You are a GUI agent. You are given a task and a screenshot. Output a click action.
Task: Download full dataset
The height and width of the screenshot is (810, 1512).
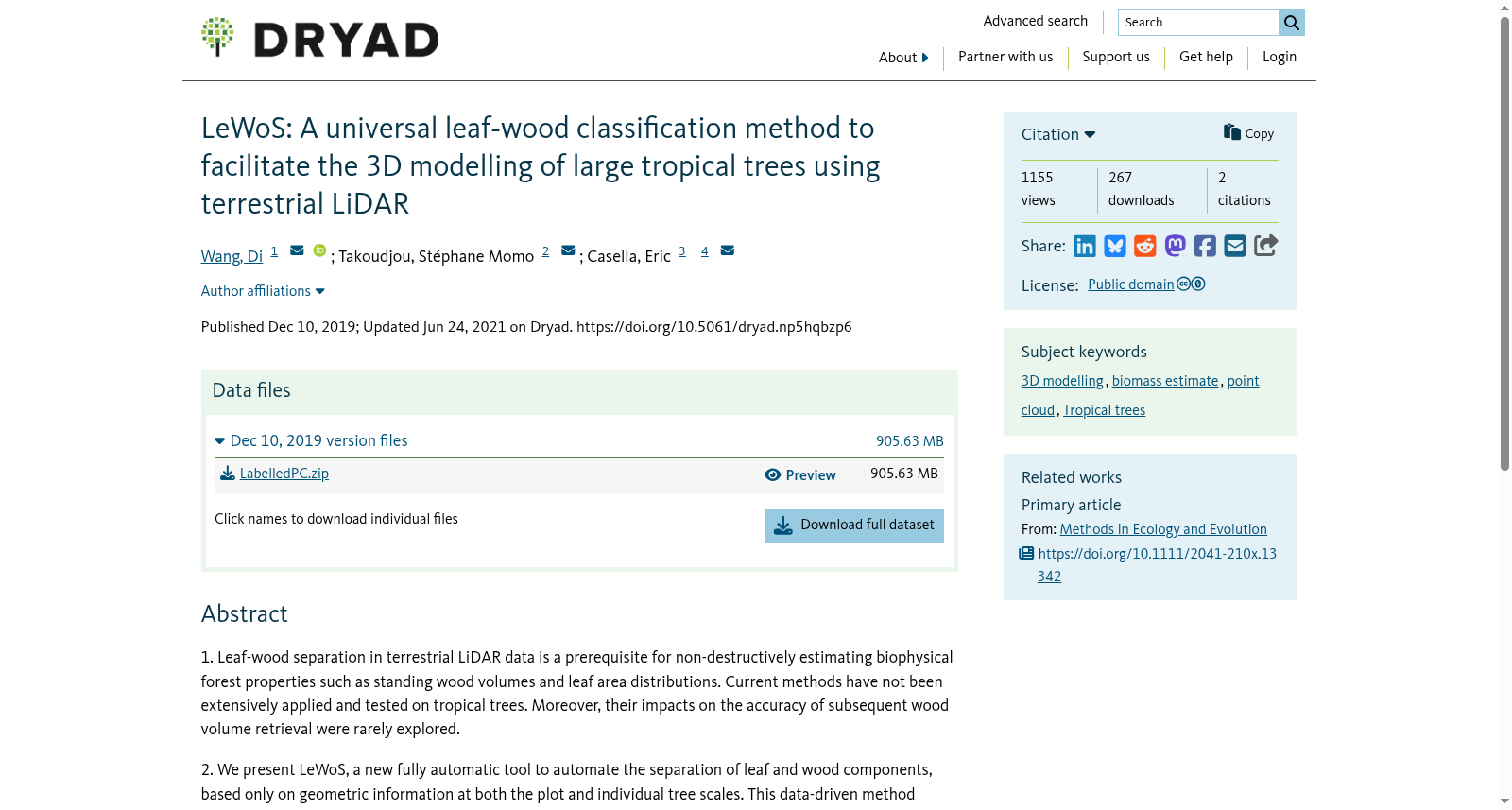click(854, 526)
